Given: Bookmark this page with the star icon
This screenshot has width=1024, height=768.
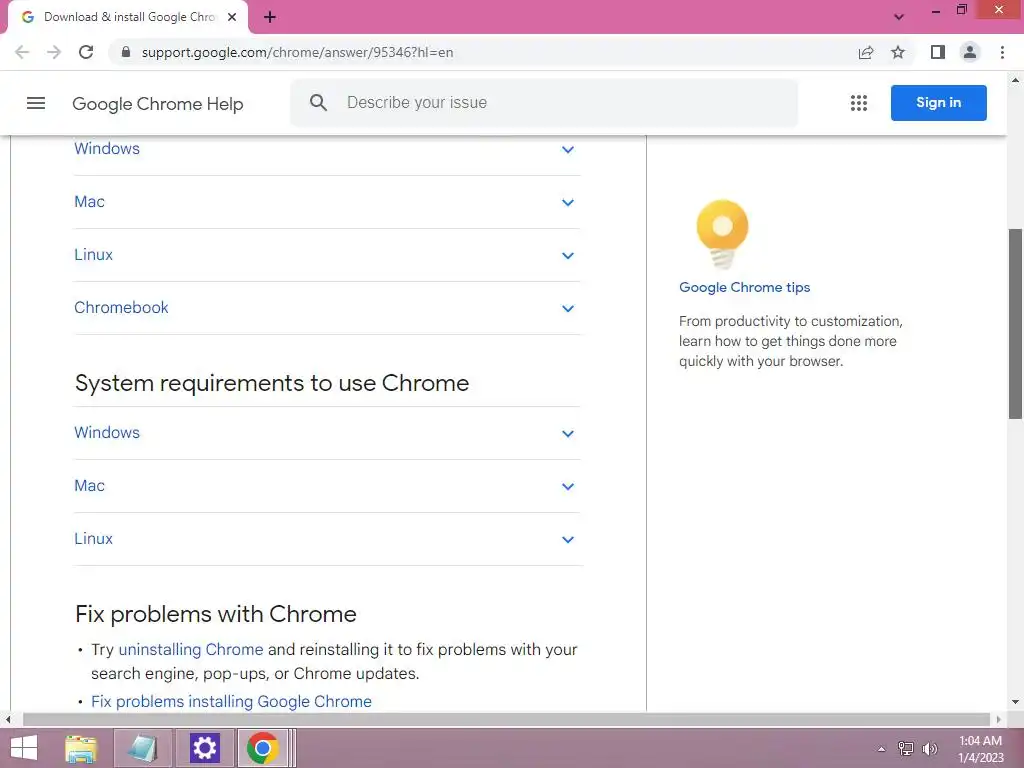Looking at the screenshot, I should 898,52.
